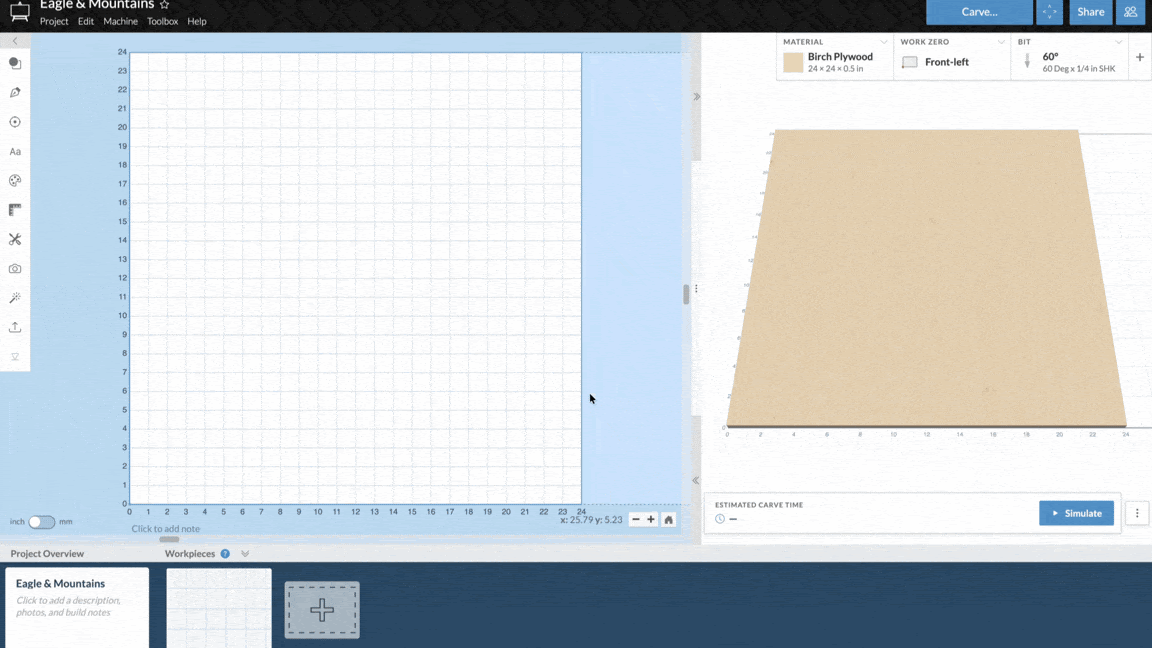Screen dimensions: 1152x648
Task: Reset canvas view with home icon
Action: click(669, 519)
